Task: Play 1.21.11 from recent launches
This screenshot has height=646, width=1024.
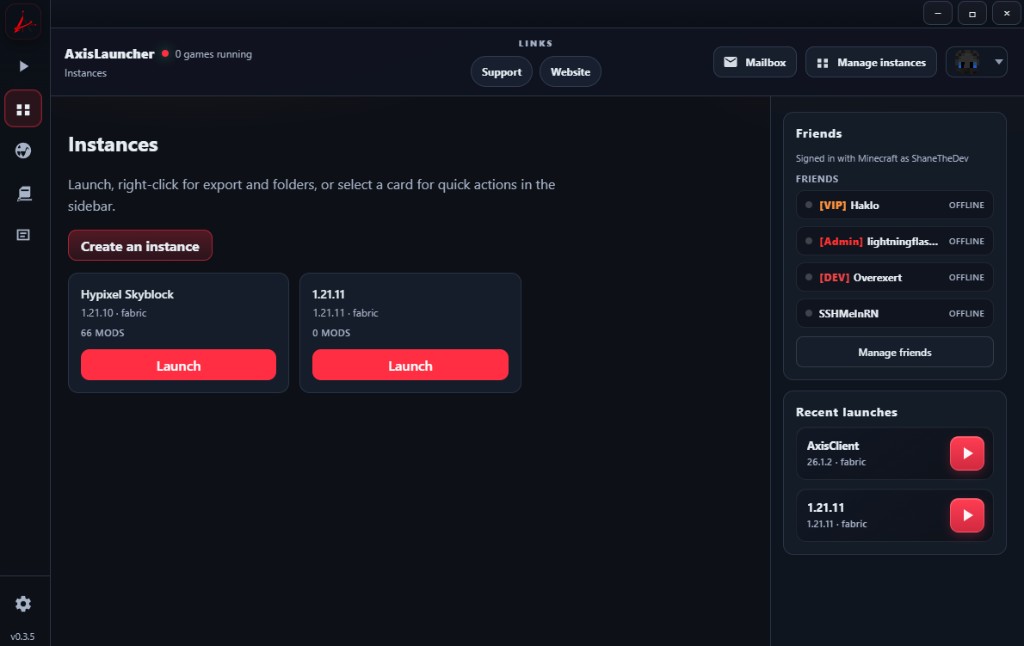Action: point(967,515)
